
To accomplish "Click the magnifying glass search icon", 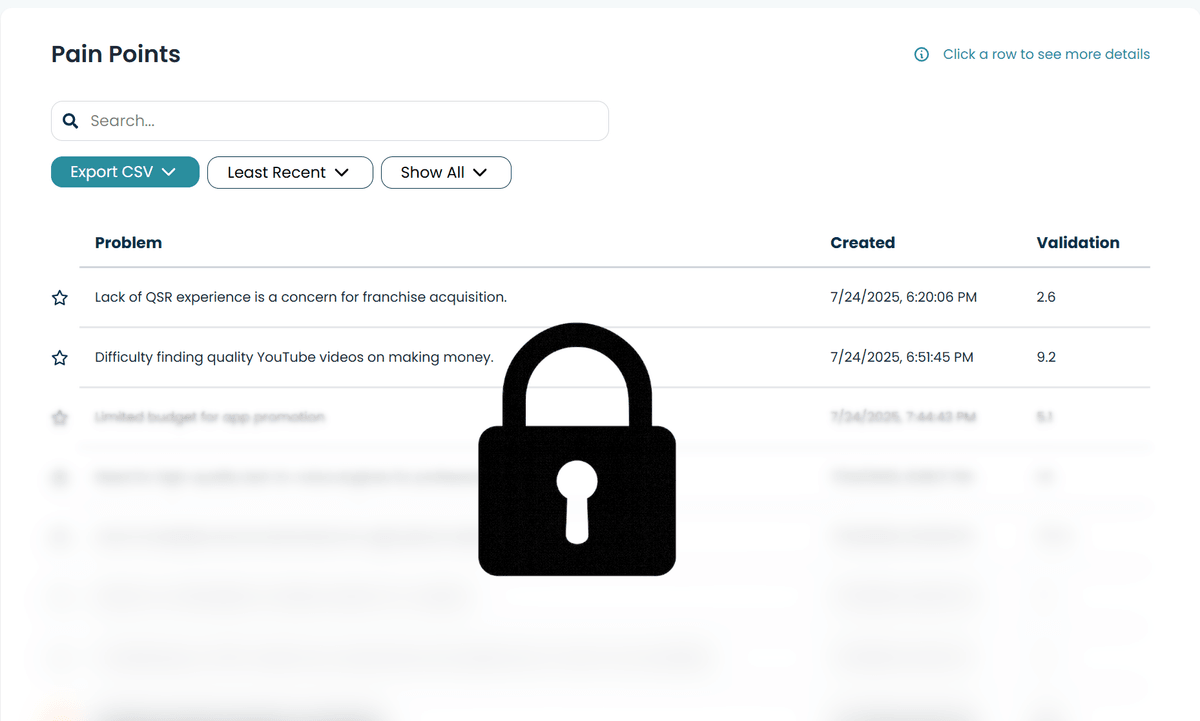I will pos(70,121).
